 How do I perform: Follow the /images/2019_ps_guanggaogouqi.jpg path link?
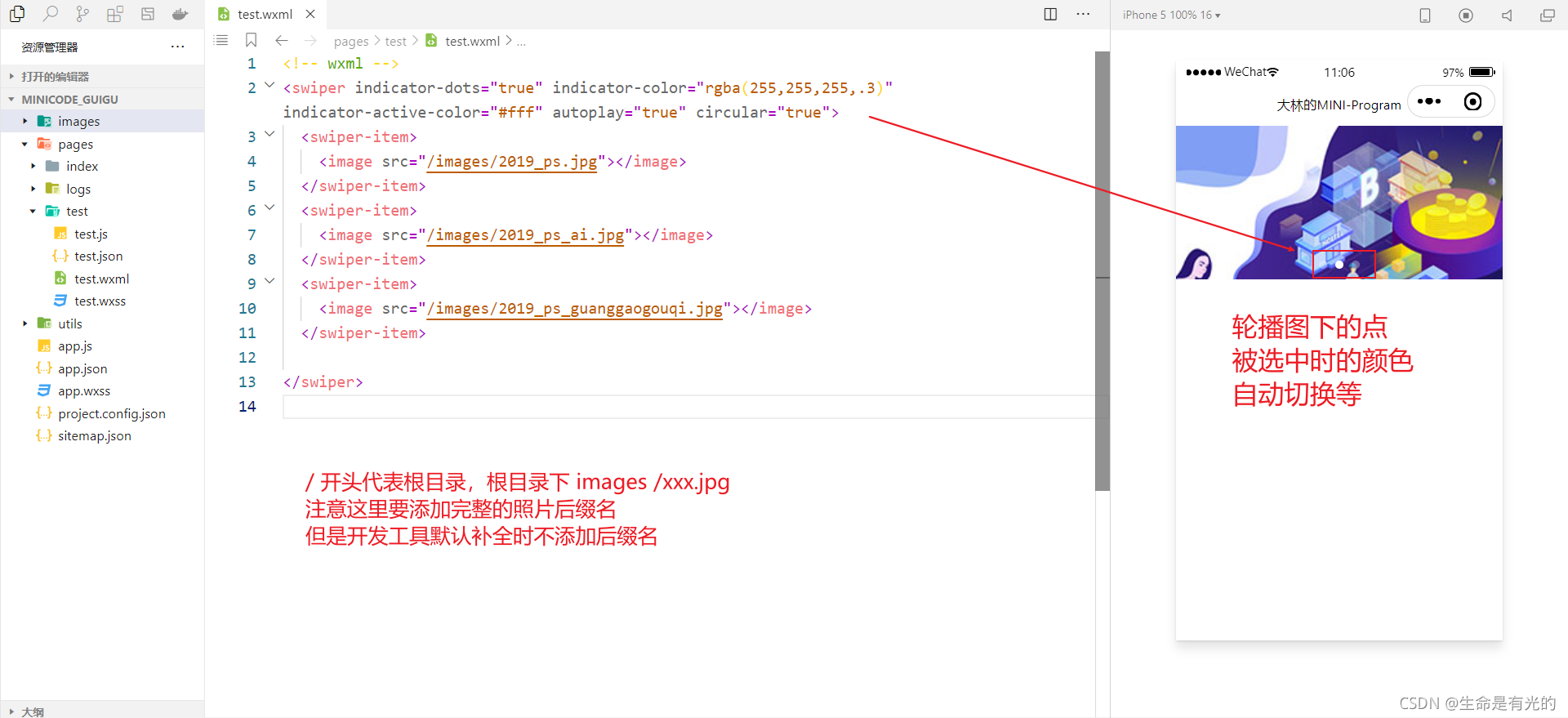click(575, 309)
